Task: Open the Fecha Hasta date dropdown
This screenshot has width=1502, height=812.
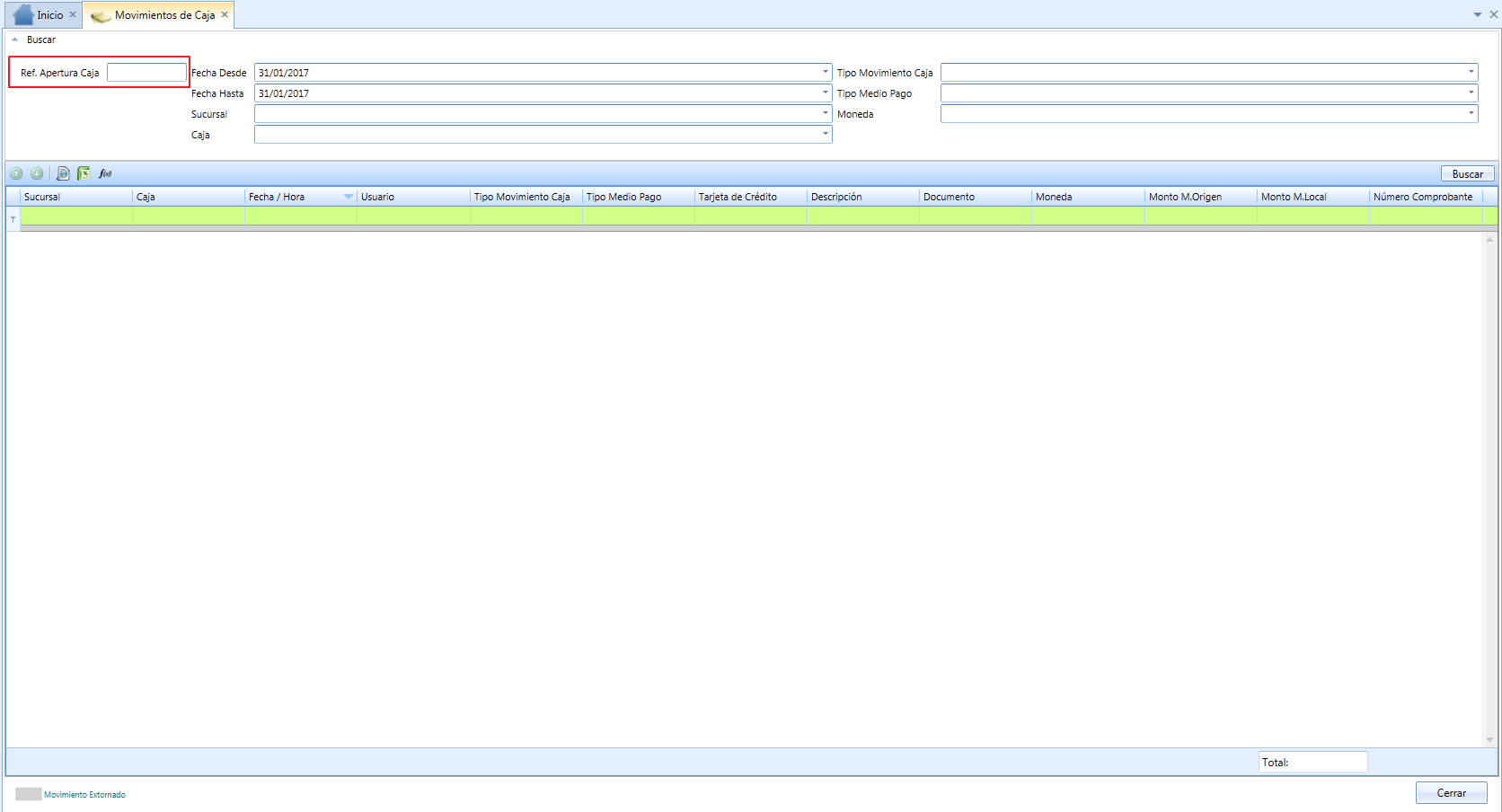Action: [826, 93]
